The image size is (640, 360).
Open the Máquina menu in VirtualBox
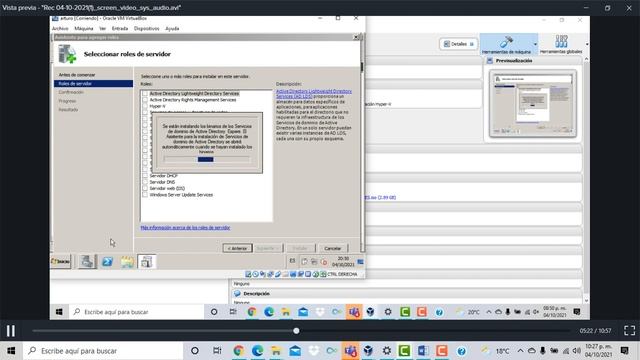(84, 29)
